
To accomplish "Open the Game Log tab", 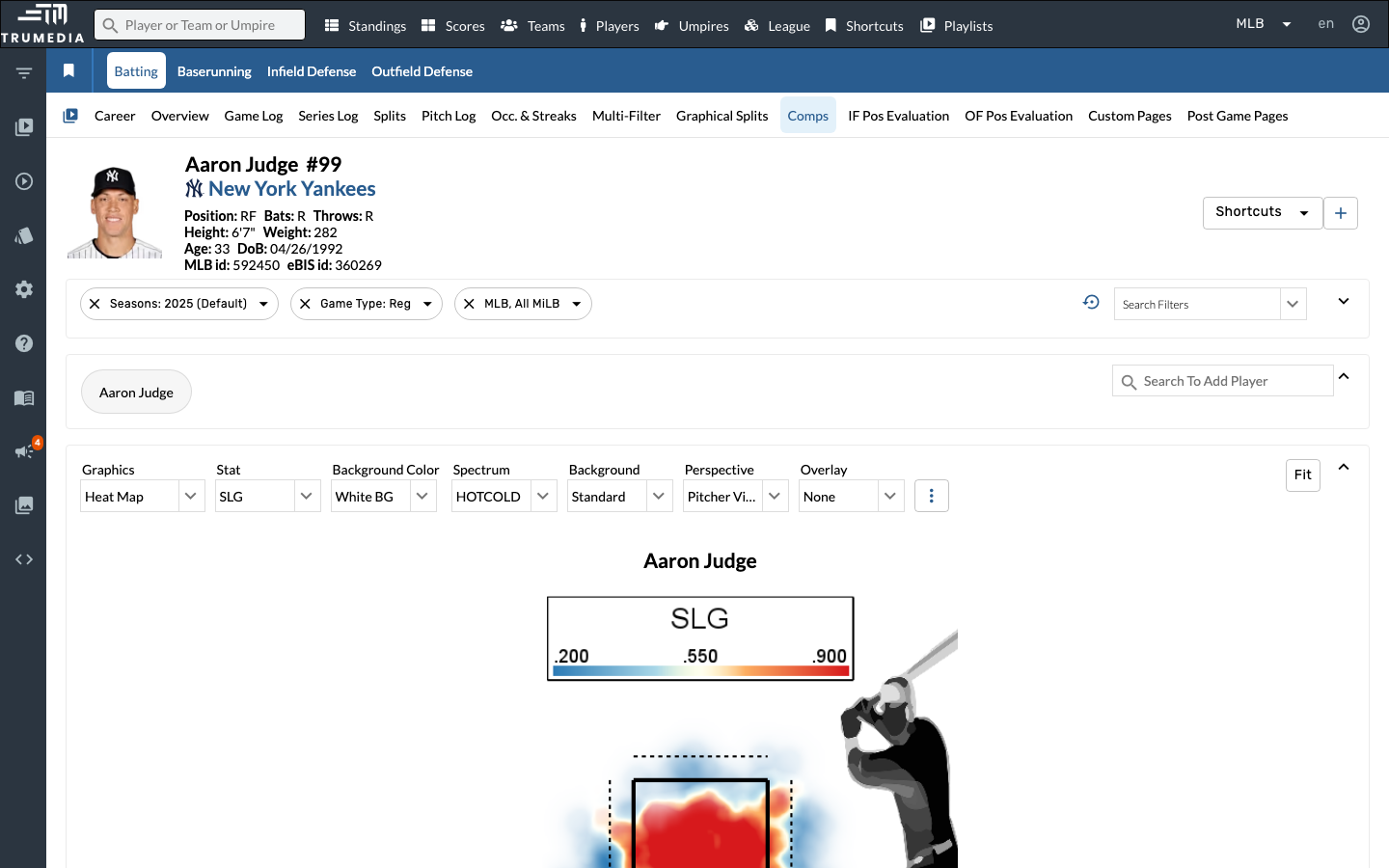I will (254, 116).
